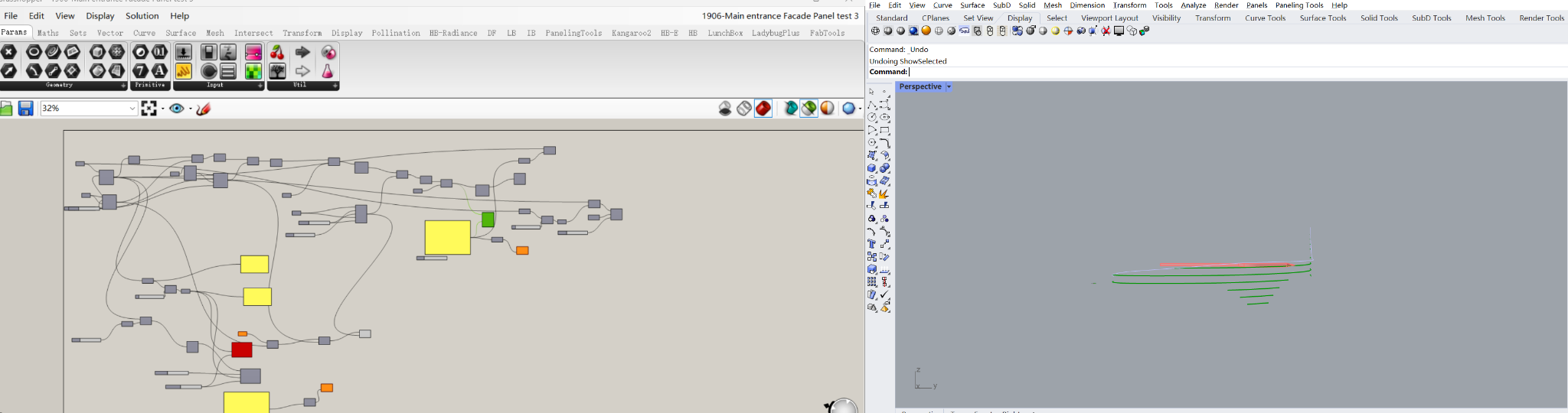Save the Grasshopper document with floppy icon
The image size is (1568, 413).
point(26,109)
